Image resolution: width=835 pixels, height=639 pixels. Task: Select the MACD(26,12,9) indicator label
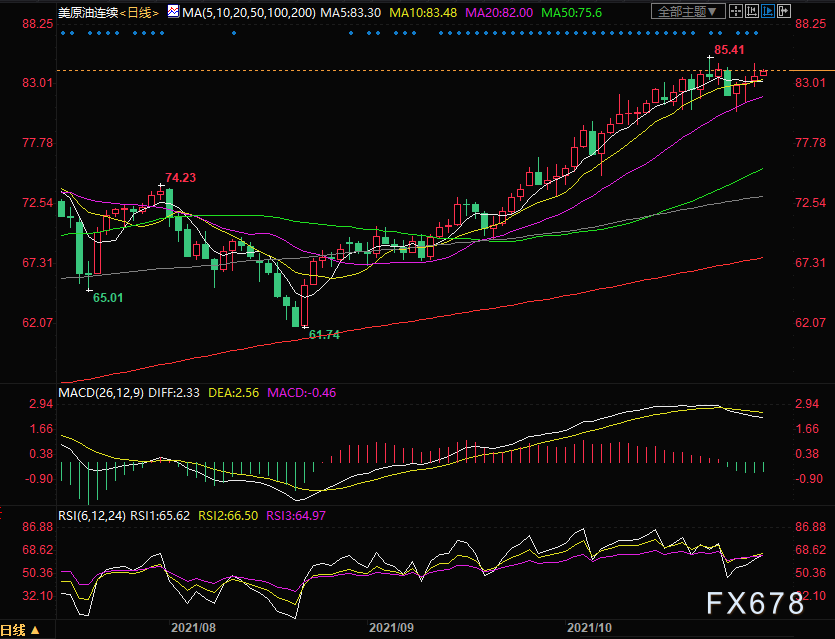[101, 393]
